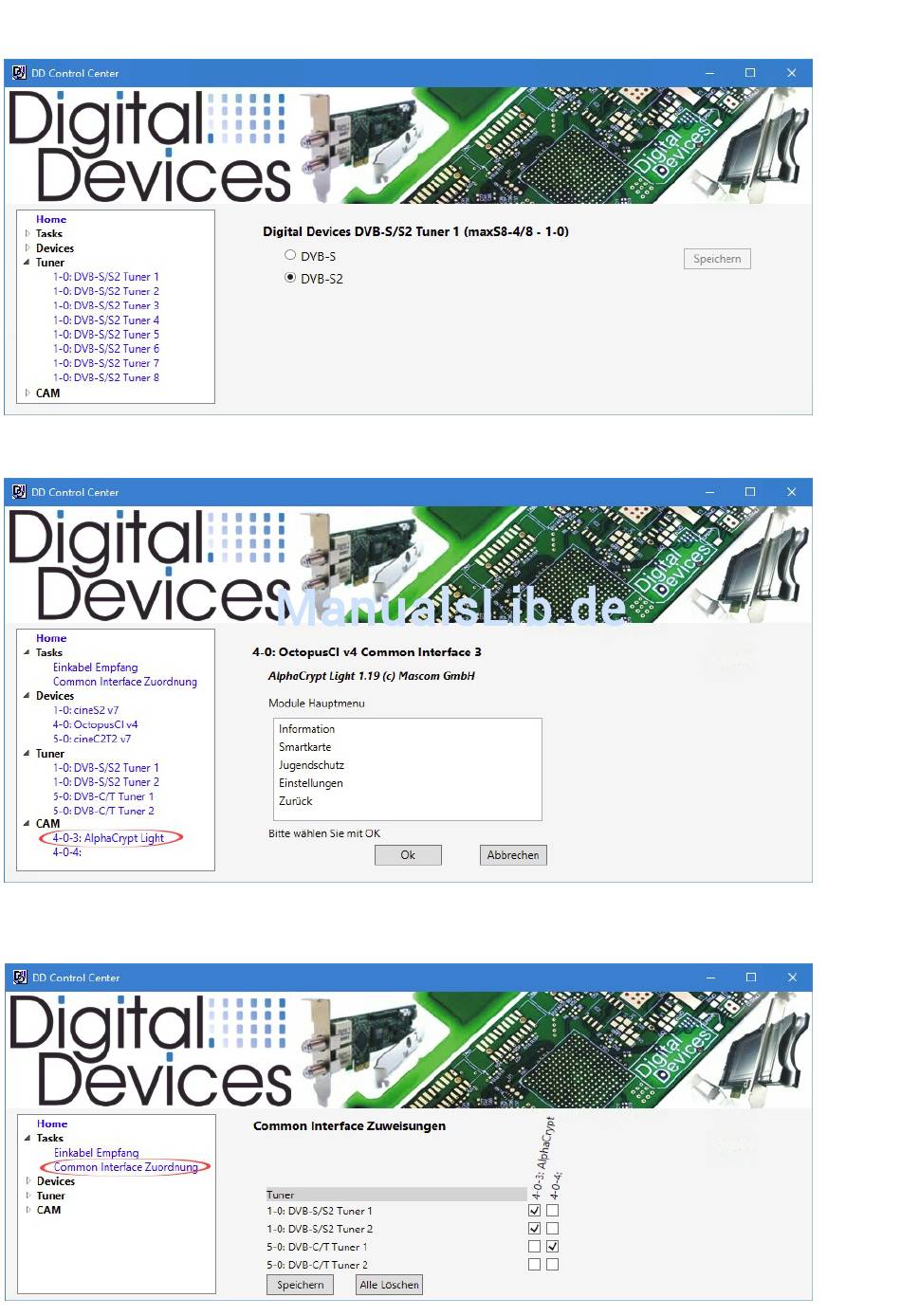Expand Tuner in the Common Interface Zuweisungen window
Image resolution: width=901 pixels, height=1316 pixels.
click(x=28, y=1196)
